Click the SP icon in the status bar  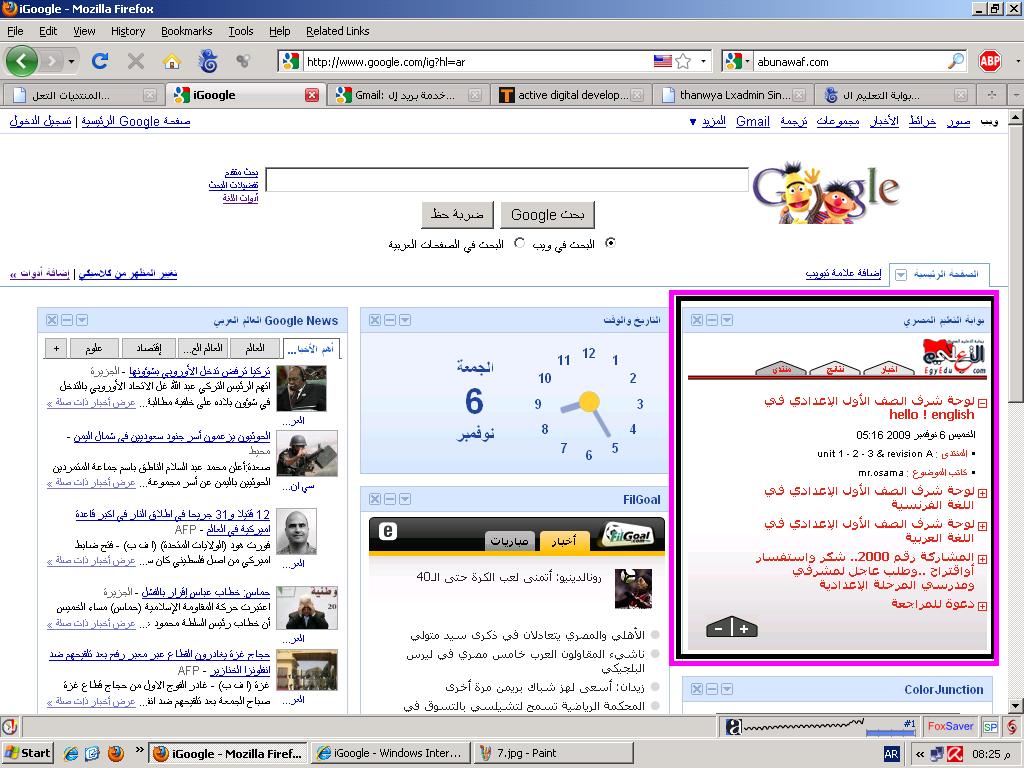tap(991, 727)
